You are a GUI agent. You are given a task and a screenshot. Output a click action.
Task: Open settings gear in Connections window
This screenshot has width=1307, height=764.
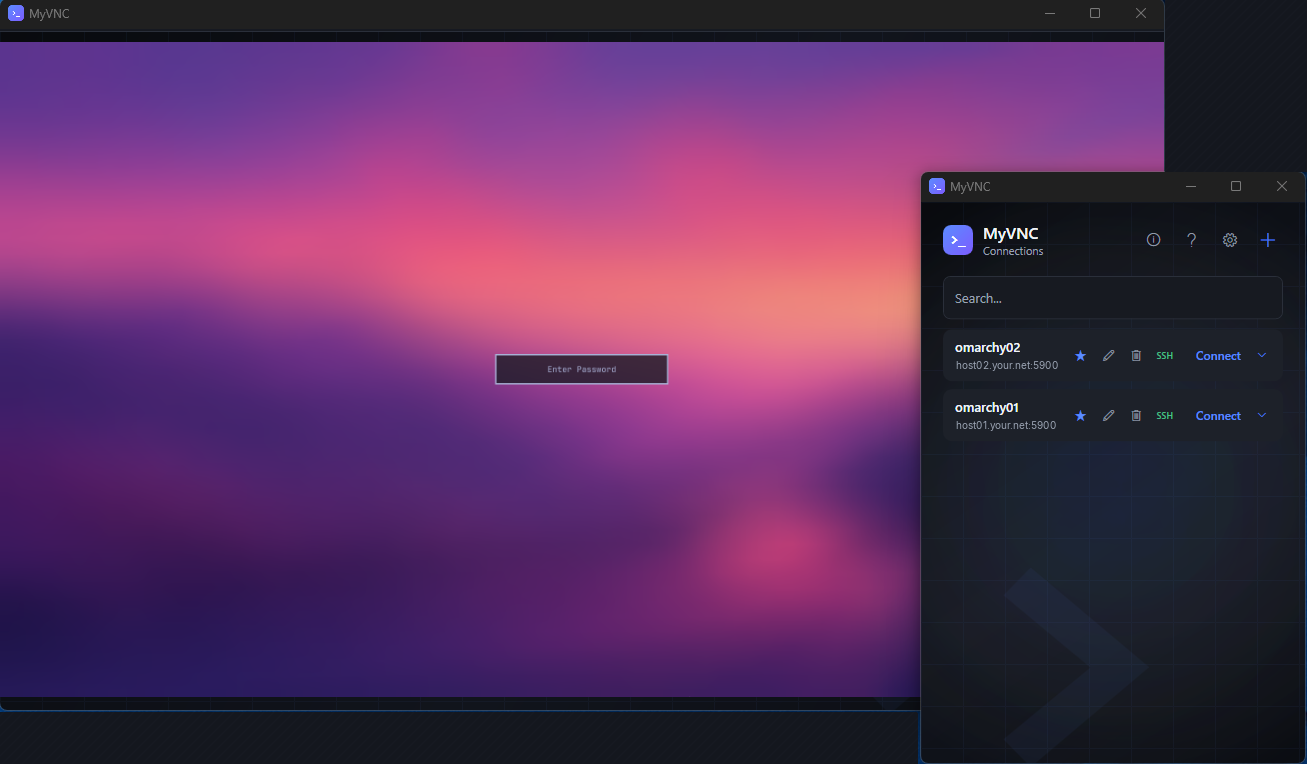click(1230, 240)
